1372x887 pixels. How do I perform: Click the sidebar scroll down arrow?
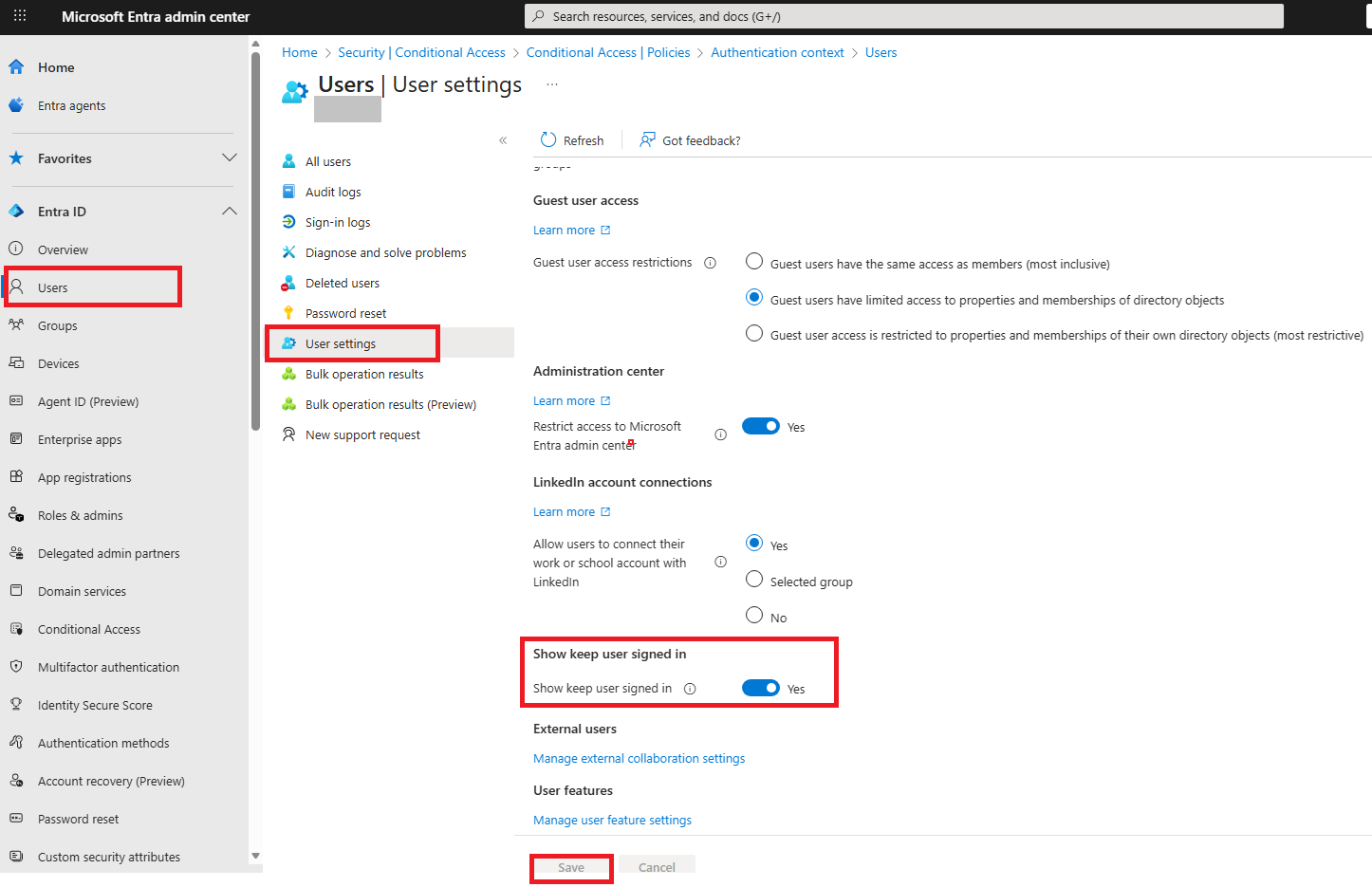click(255, 856)
